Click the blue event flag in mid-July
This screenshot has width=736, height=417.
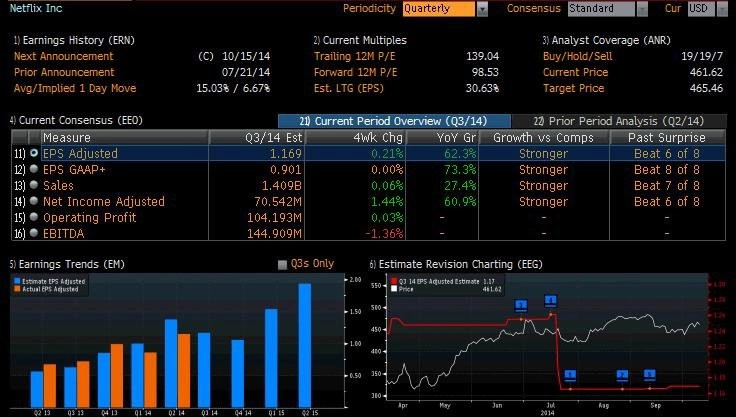point(570,375)
